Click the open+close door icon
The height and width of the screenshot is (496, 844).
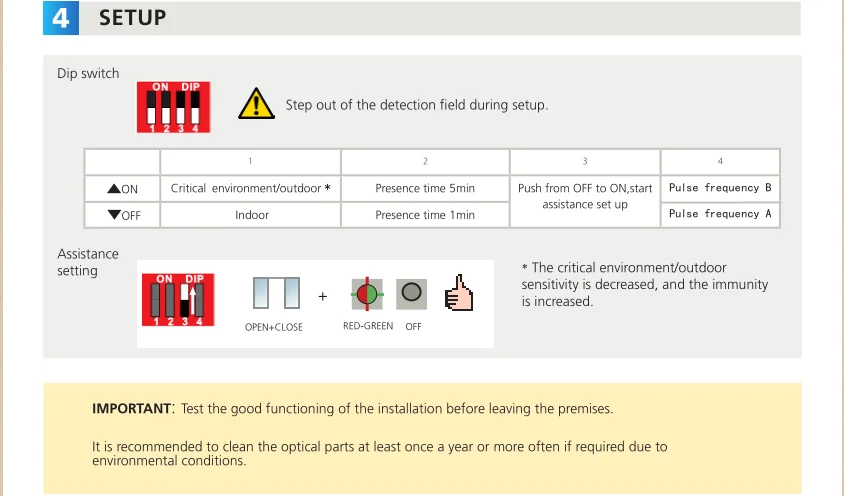[276, 294]
